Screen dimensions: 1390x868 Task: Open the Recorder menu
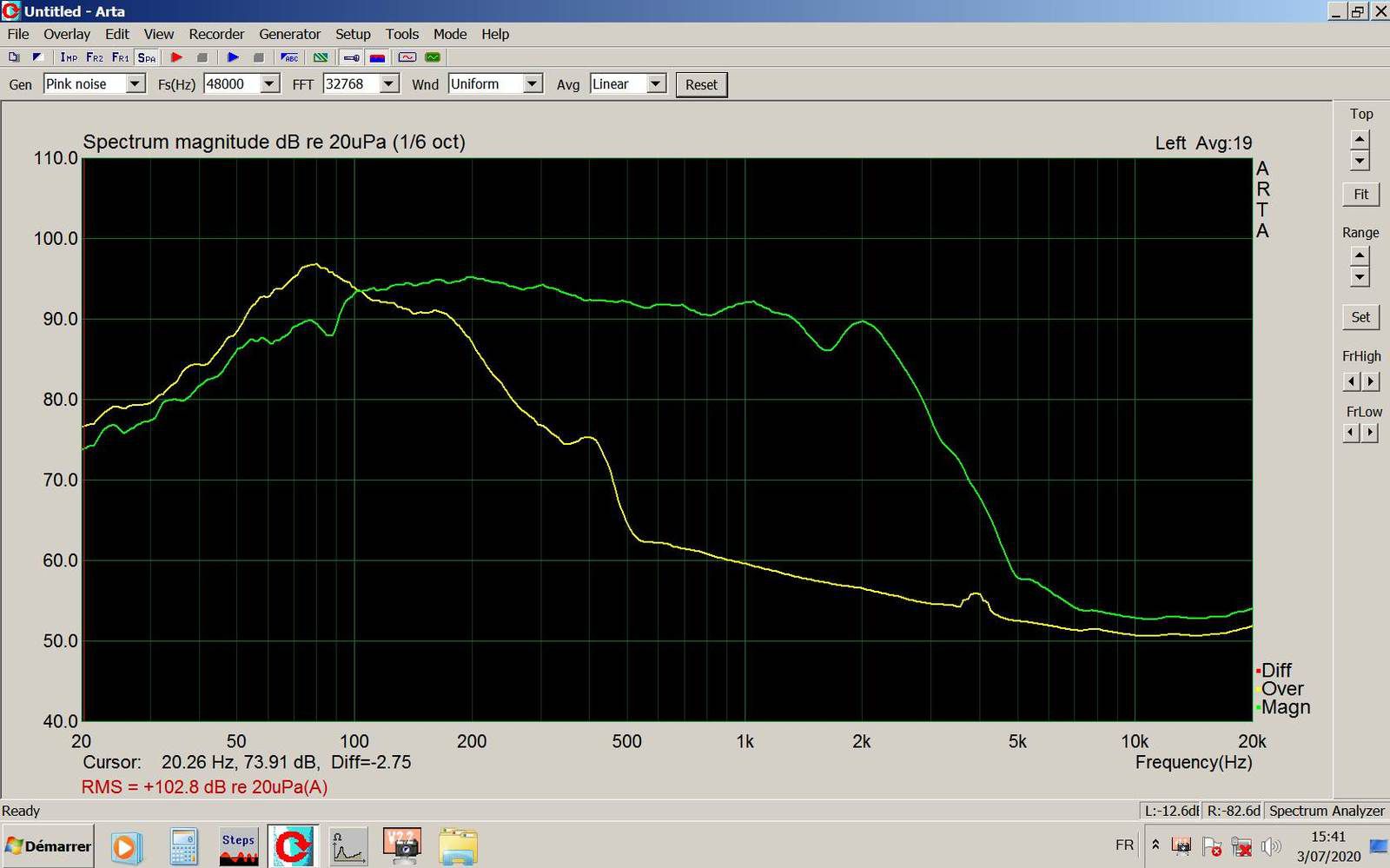216,34
